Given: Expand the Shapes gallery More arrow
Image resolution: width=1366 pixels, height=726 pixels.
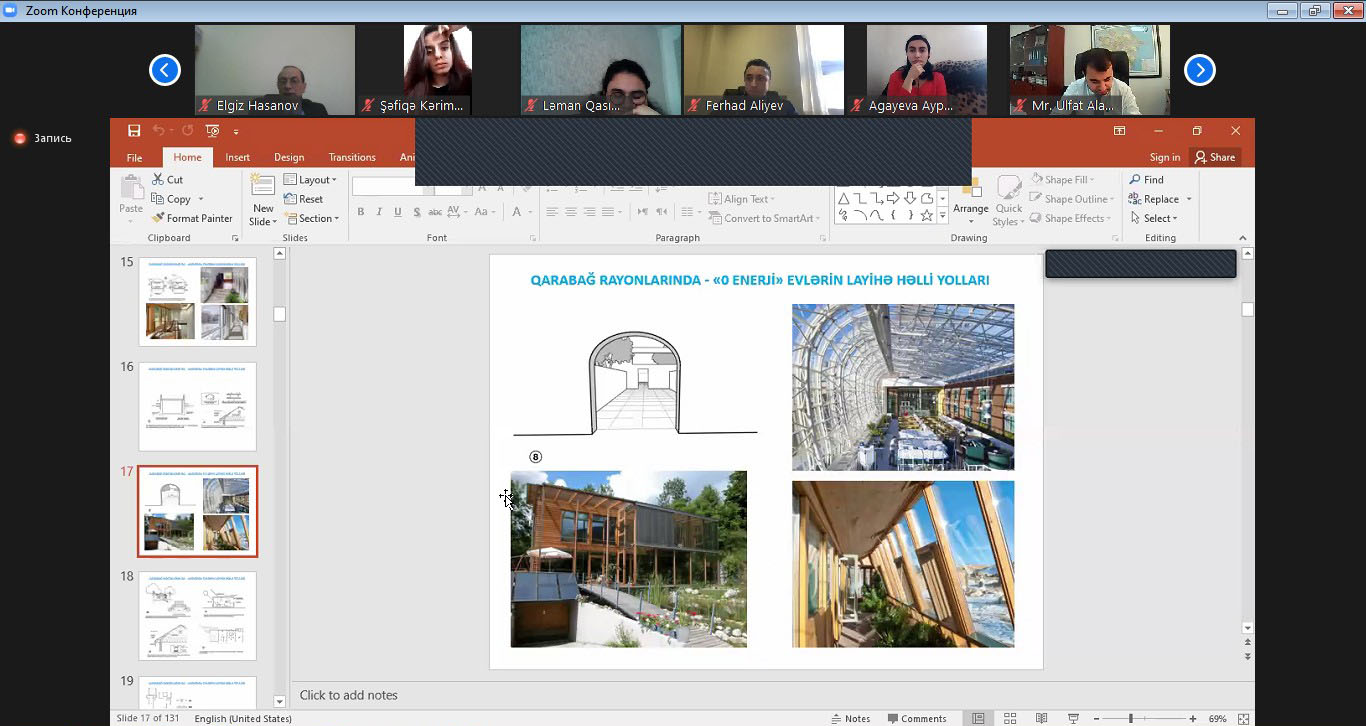Looking at the screenshot, I should (942, 216).
